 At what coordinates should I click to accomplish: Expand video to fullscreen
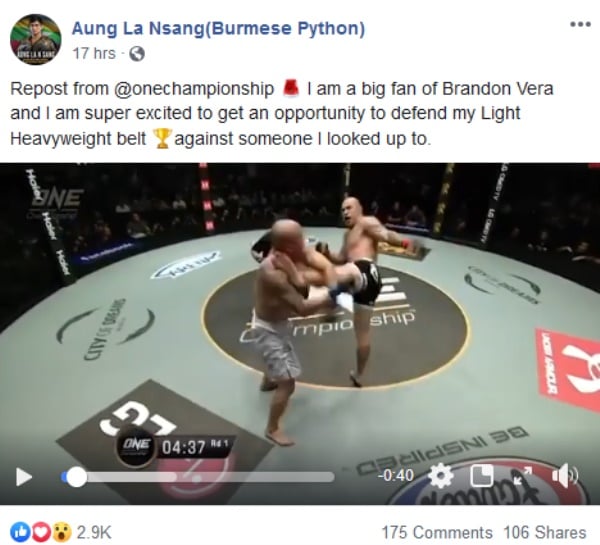(522, 476)
